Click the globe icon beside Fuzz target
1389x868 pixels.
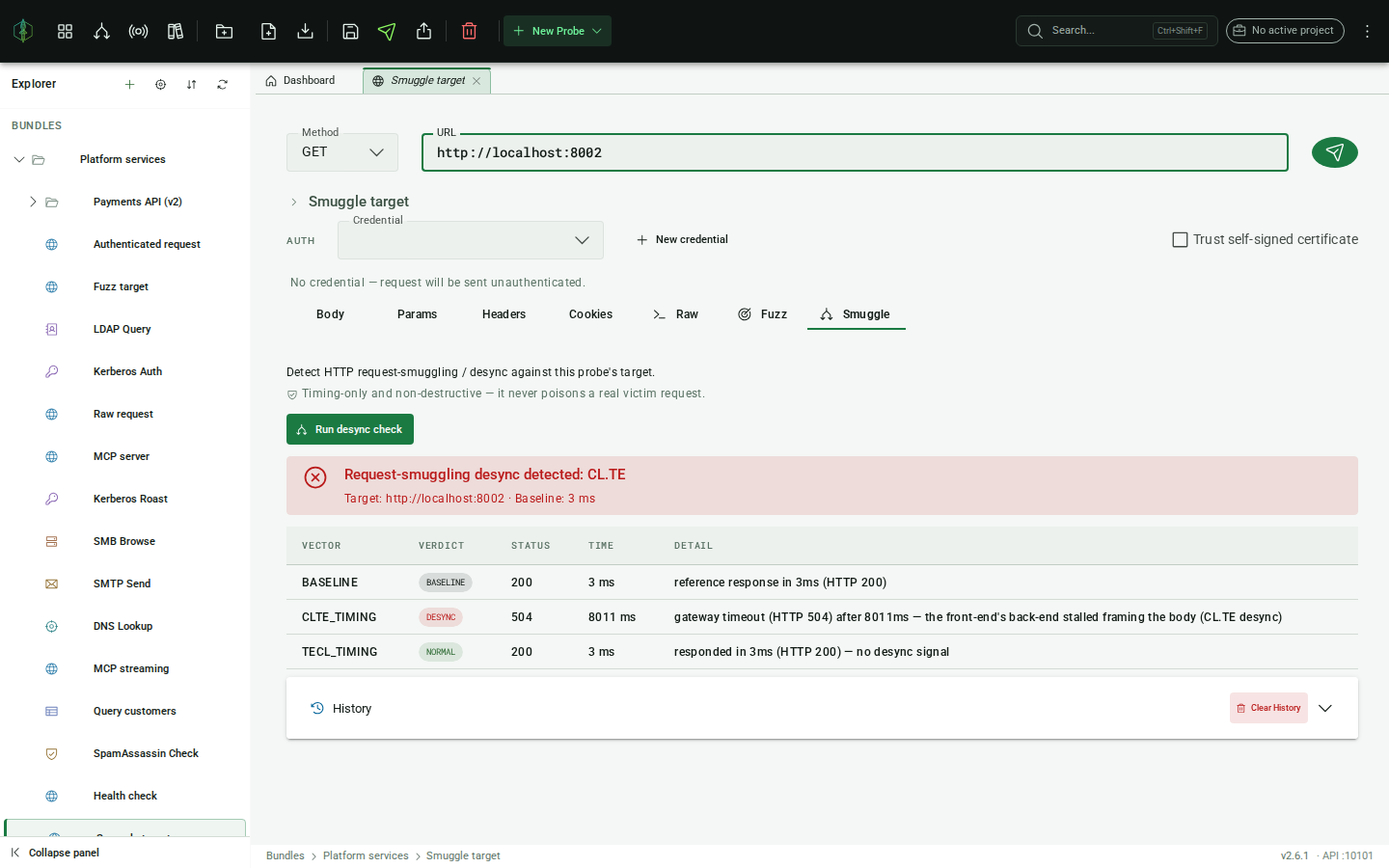(x=52, y=286)
